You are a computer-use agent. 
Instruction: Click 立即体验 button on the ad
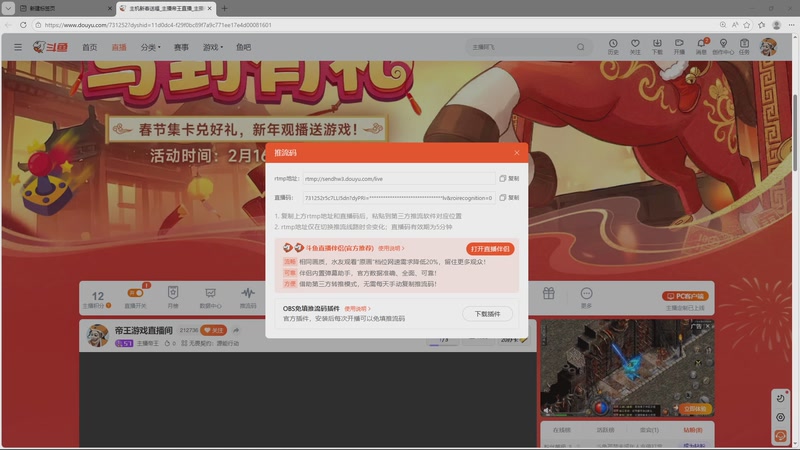pyautogui.click(x=695, y=409)
